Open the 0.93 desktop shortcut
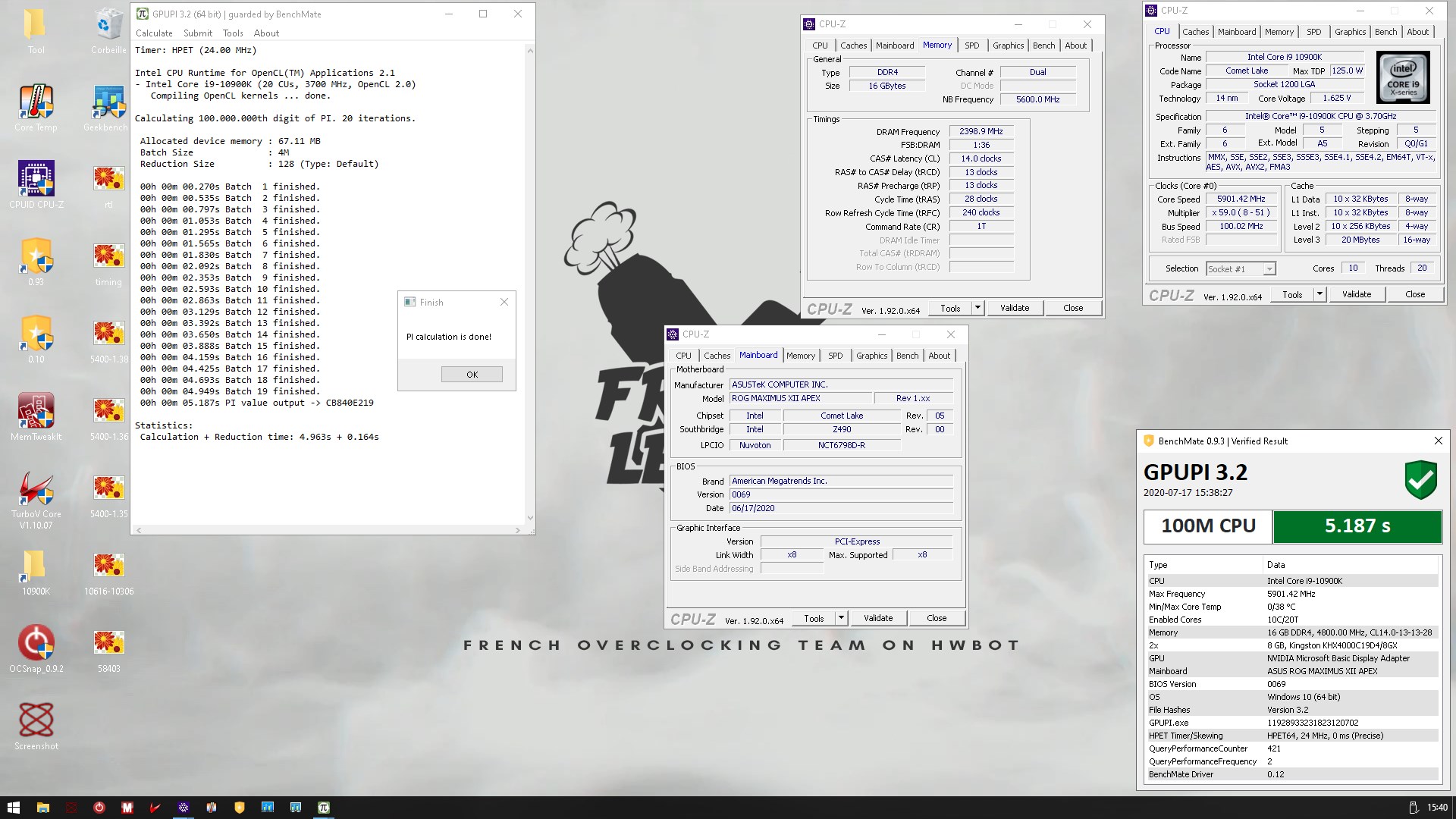1456x819 pixels. [36, 262]
